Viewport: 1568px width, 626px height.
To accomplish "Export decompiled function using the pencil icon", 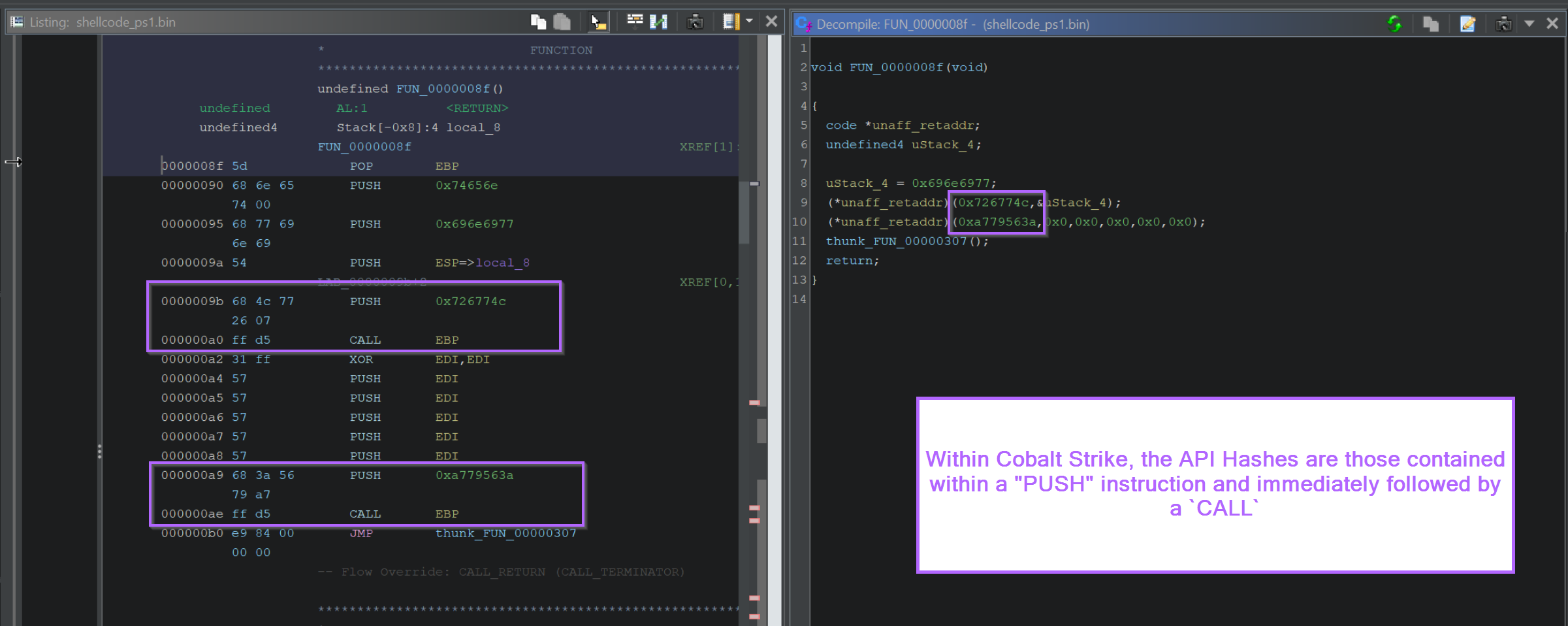I will (1467, 24).
